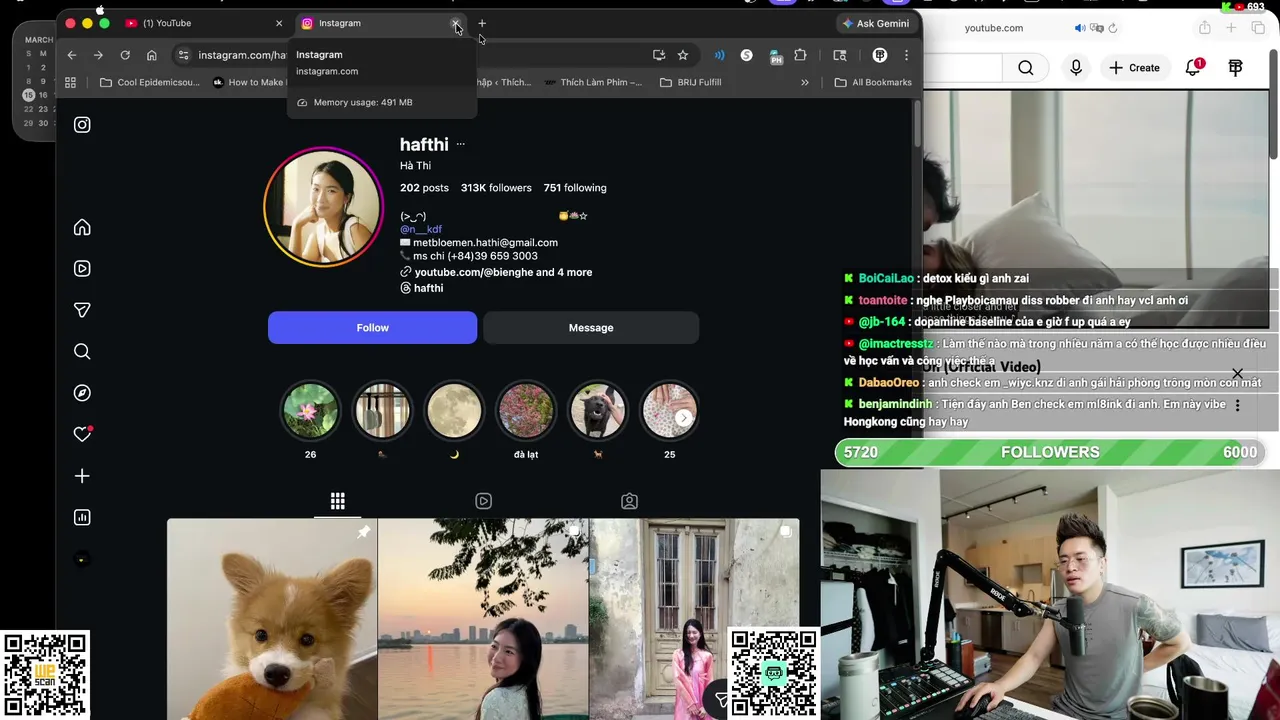Show the next story highlights with the arrow
This screenshot has height=720, width=1280.
(x=683, y=418)
